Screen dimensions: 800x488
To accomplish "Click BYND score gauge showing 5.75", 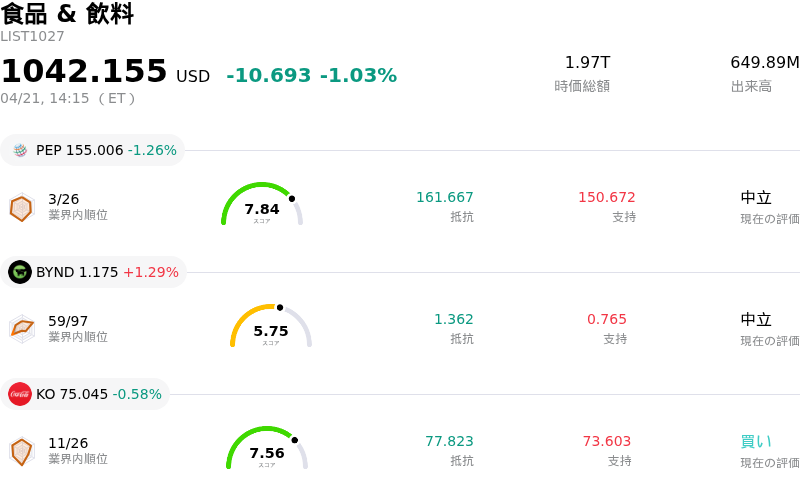I will click(x=271, y=327).
